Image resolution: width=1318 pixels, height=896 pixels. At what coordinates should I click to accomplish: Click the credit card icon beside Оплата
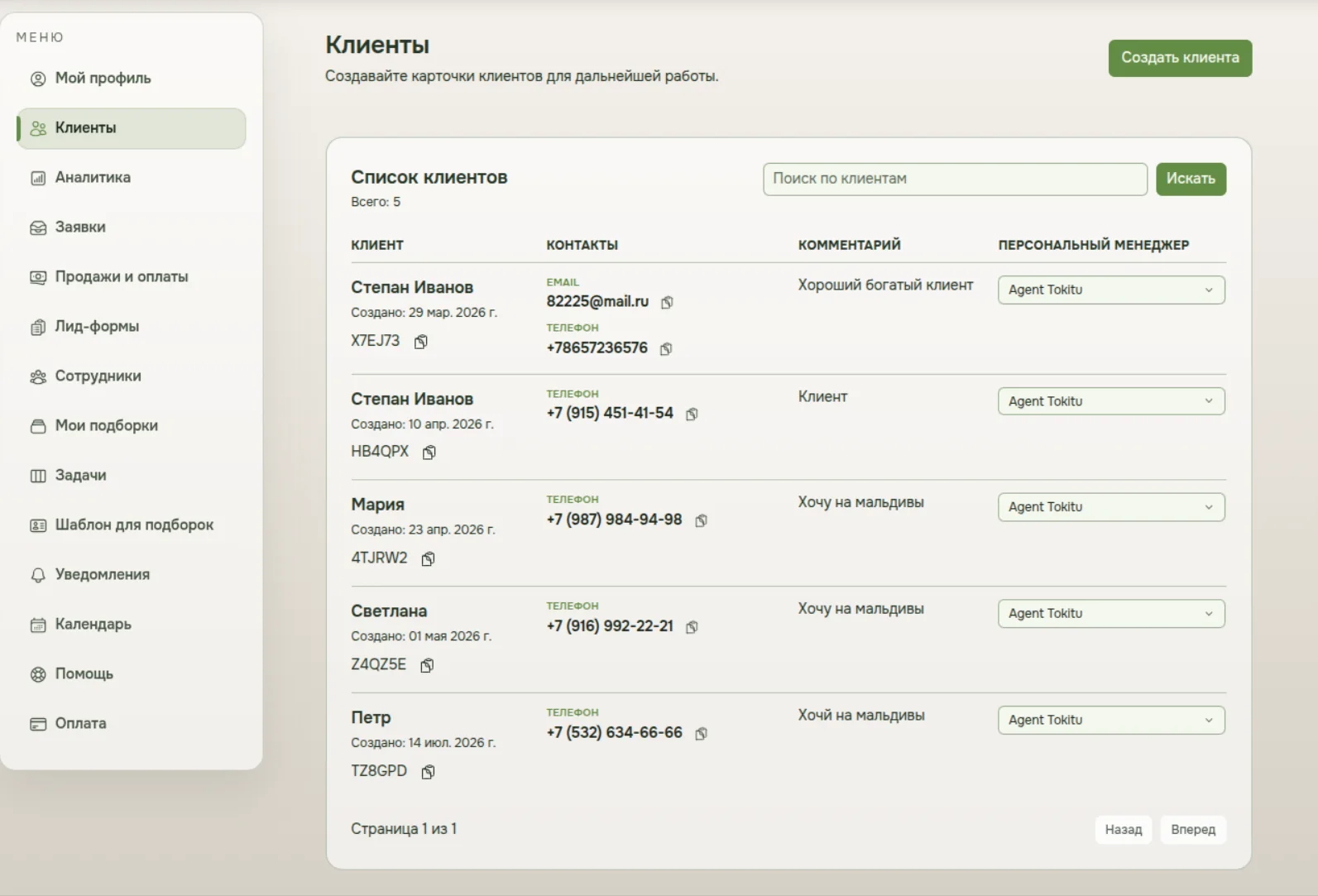coord(38,724)
